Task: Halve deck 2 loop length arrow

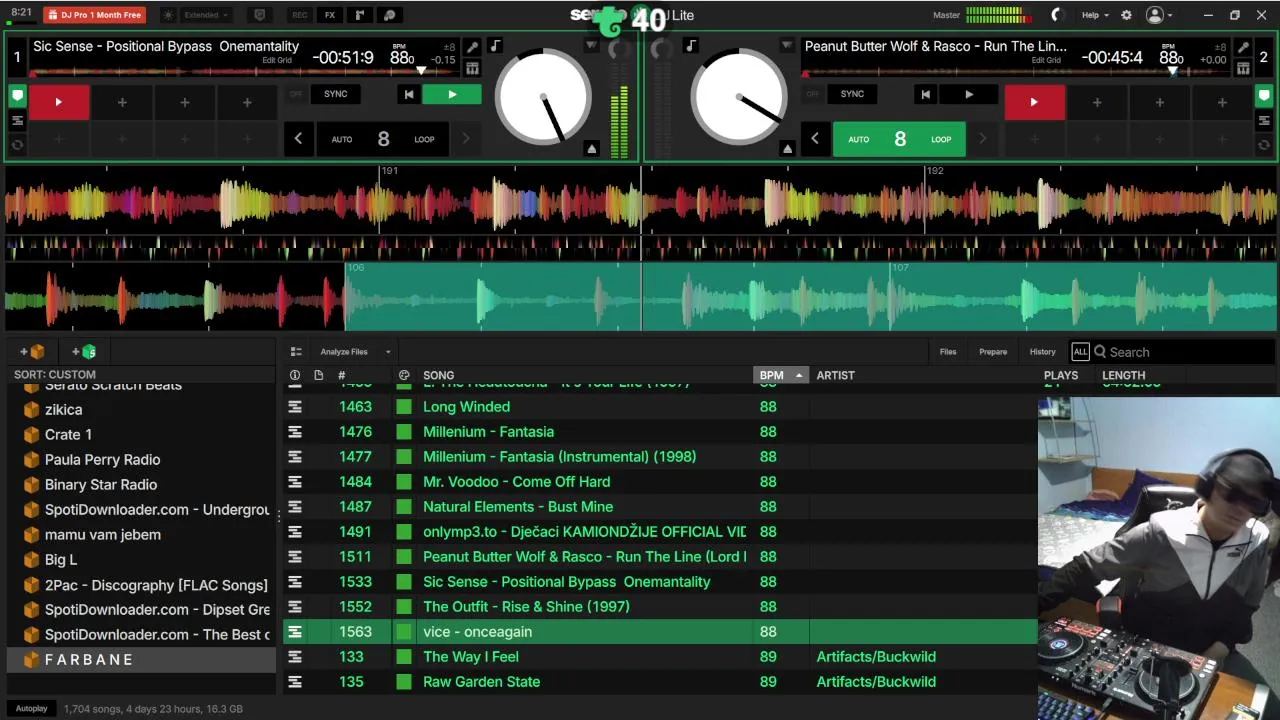Action: pyautogui.click(x=814, y=139)
